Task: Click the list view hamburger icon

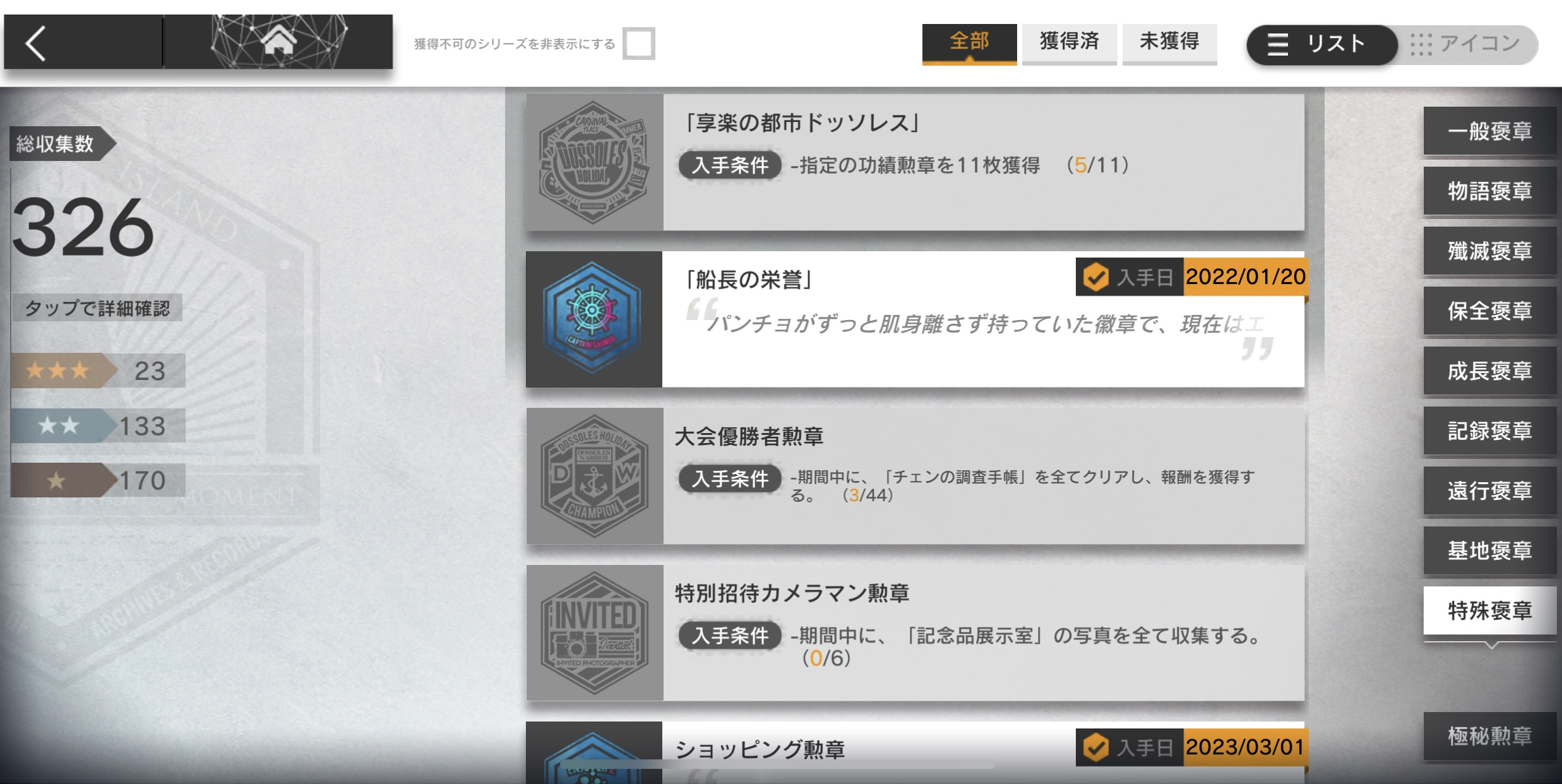Action: click(x=1277, y=44)
